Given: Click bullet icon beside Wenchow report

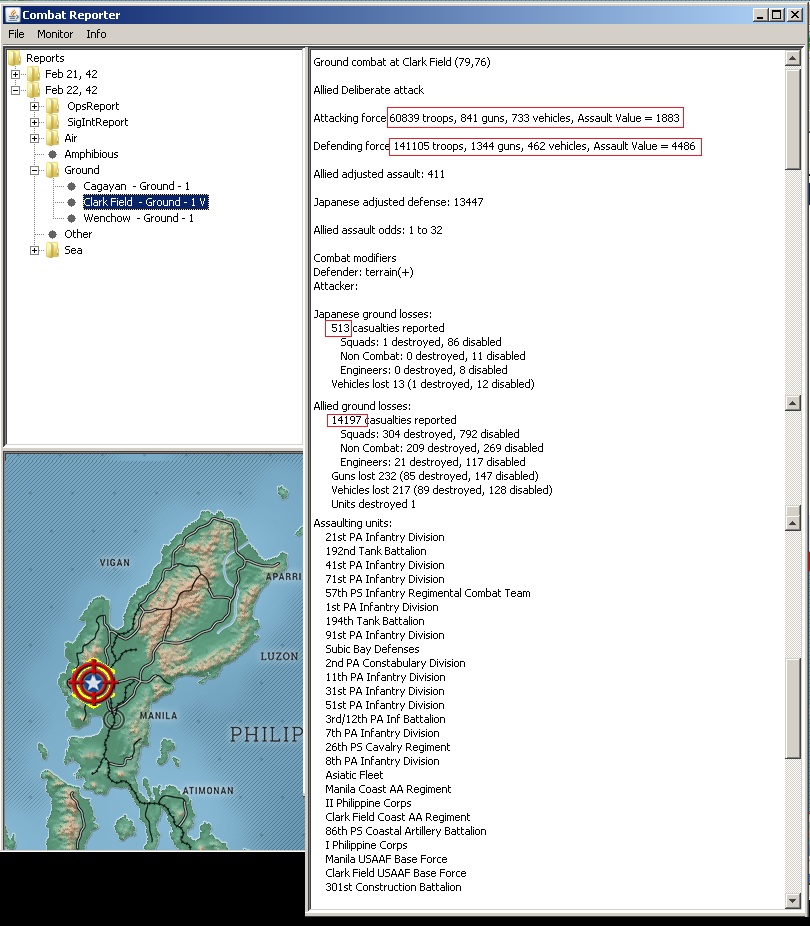Looking at the screenshot, I should (71, 218).
